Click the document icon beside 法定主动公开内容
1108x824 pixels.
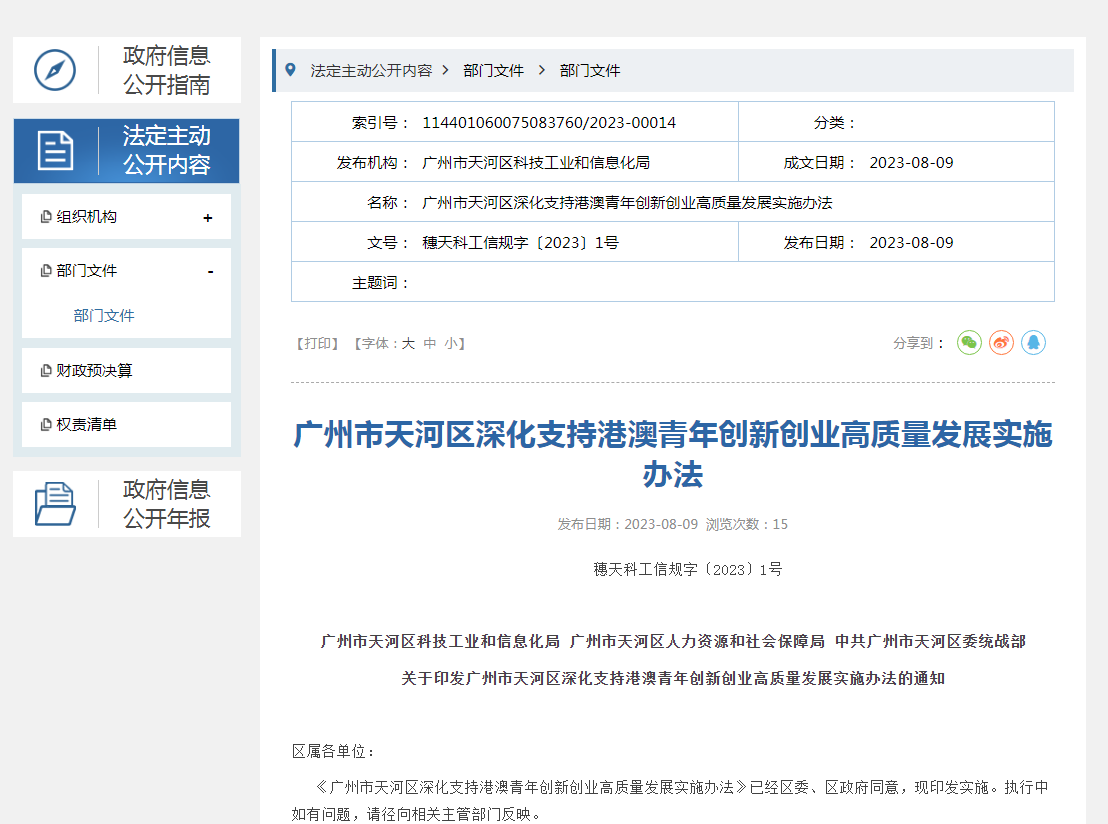tap(56, 151)
